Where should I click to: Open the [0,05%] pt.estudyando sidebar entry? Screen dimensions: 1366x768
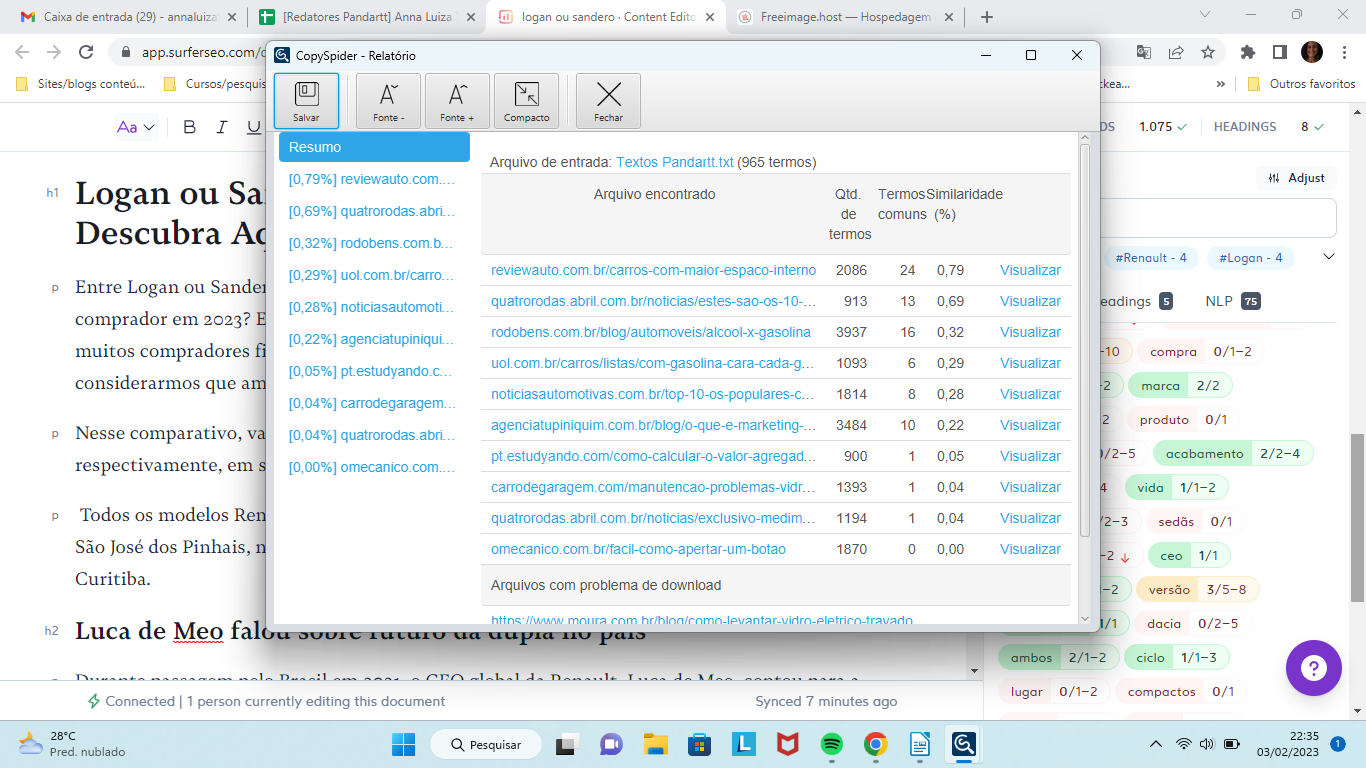click(371, 371)
